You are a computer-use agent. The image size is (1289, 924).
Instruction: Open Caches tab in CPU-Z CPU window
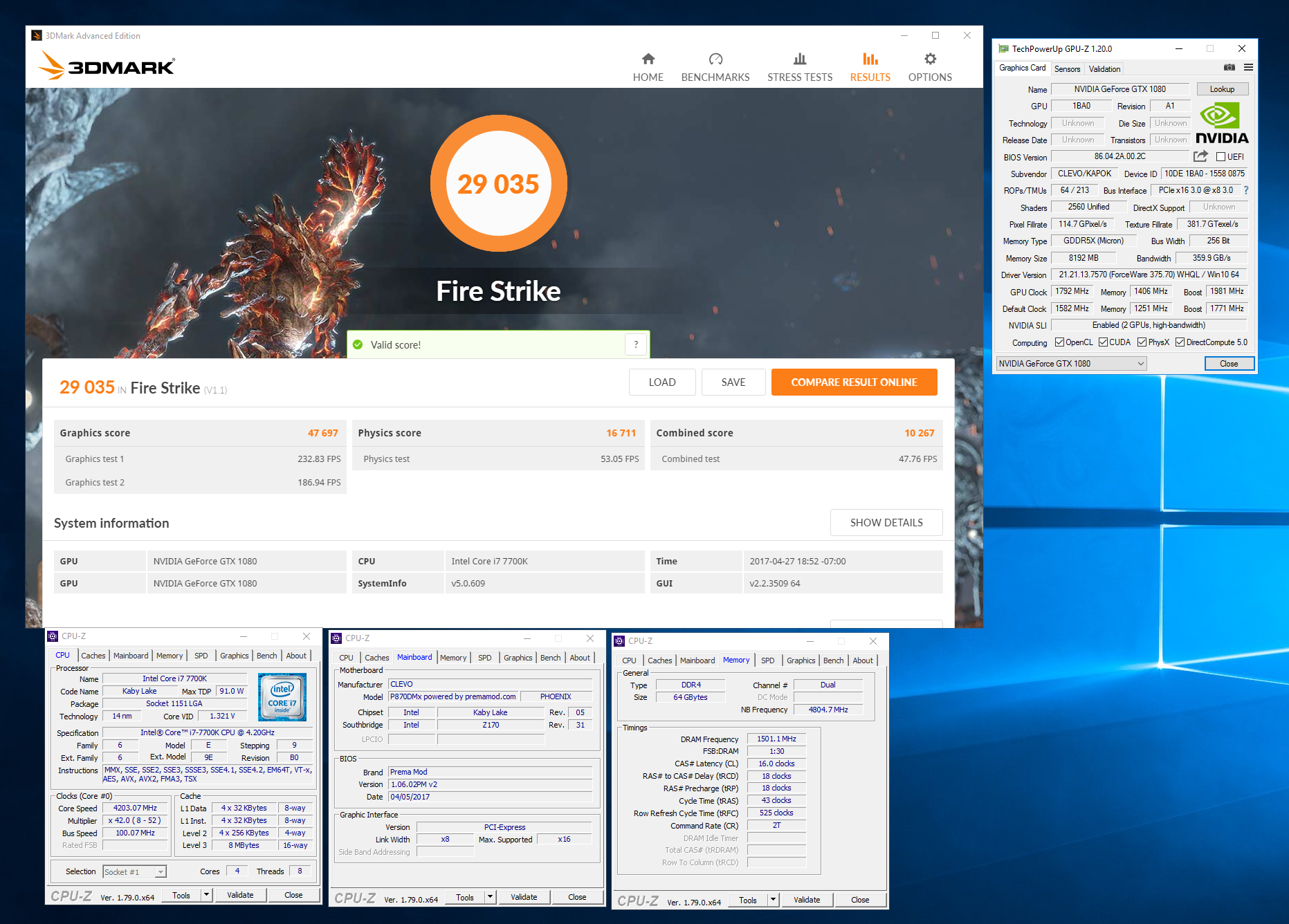tap(93, 656)
